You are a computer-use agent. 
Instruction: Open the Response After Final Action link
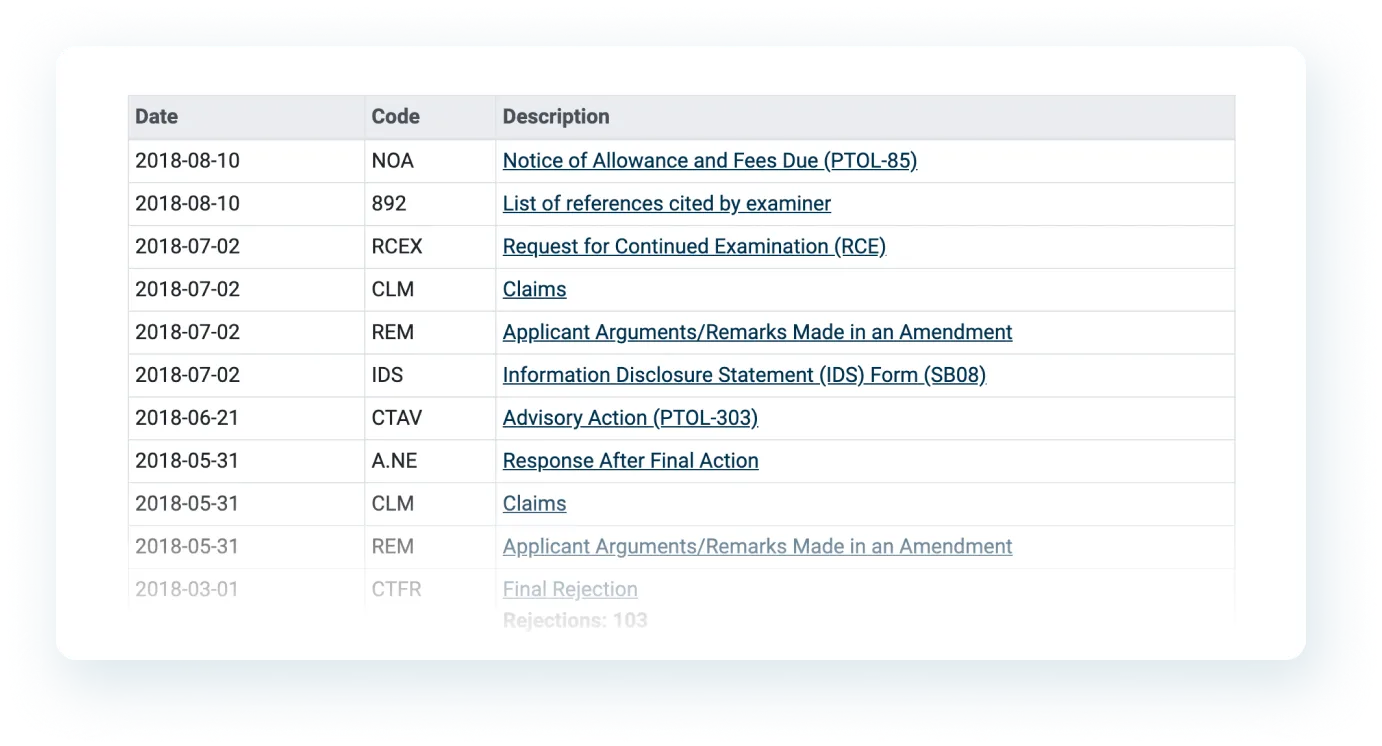point(630,461)
